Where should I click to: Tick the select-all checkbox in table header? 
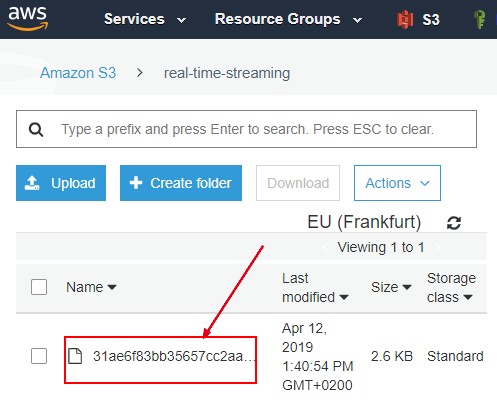[x=39, y=287]
